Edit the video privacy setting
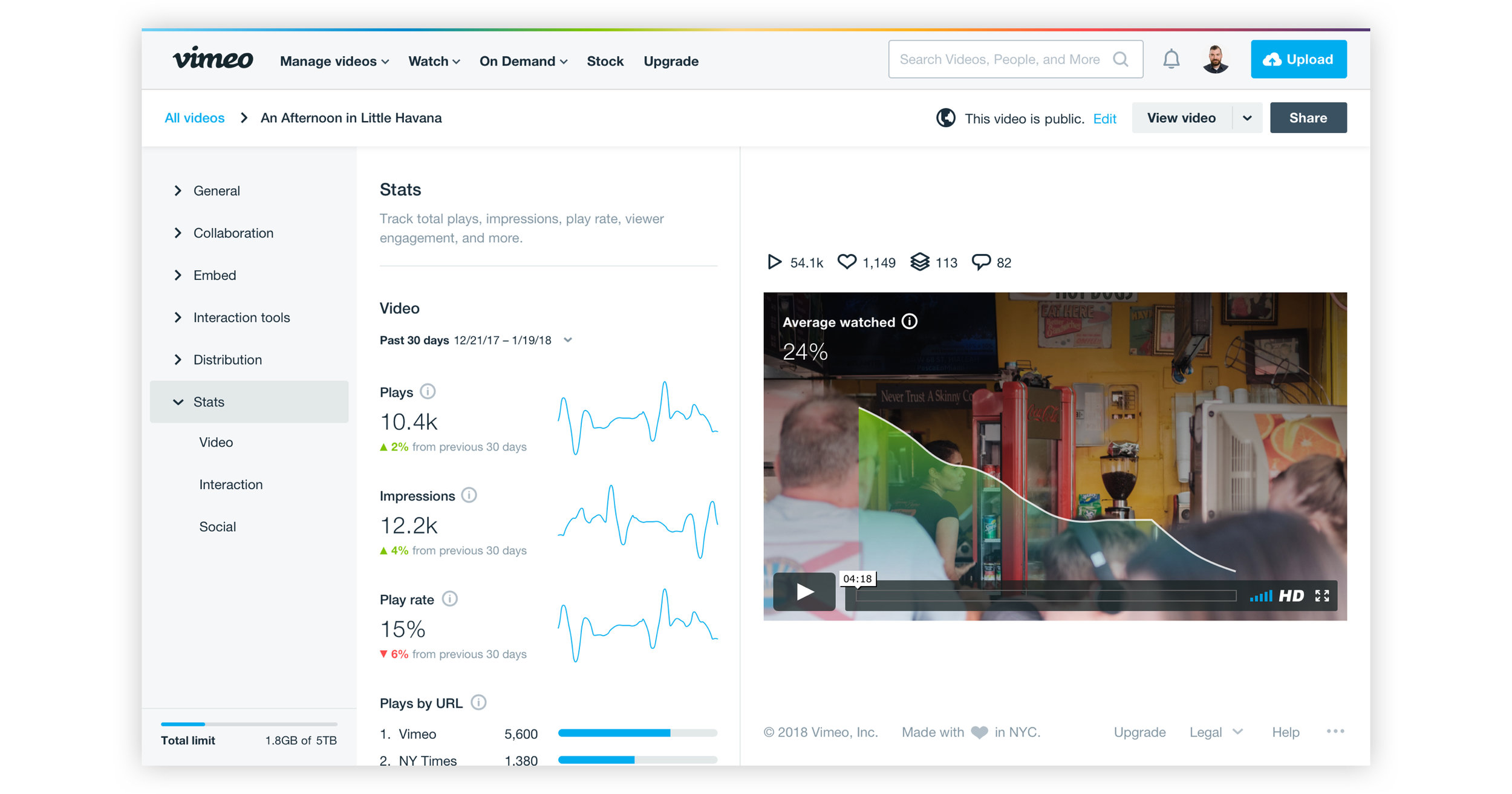Viewport: 1512px width, 794px height. tap(1104, 119)
